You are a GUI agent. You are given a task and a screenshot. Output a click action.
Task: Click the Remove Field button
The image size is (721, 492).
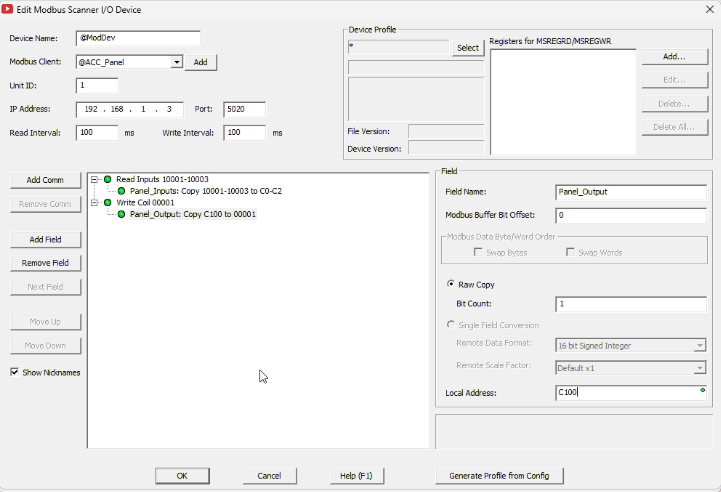coord(46,263)
